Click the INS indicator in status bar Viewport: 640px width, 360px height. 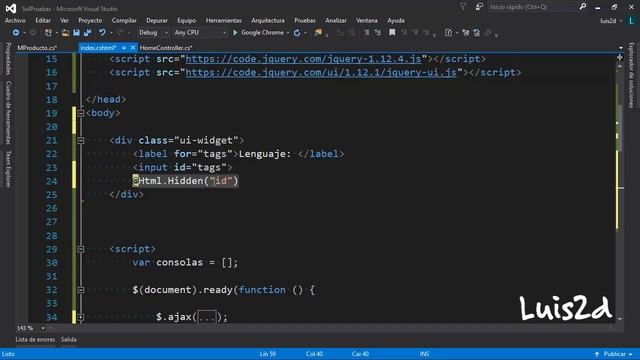tap(424, 354)
